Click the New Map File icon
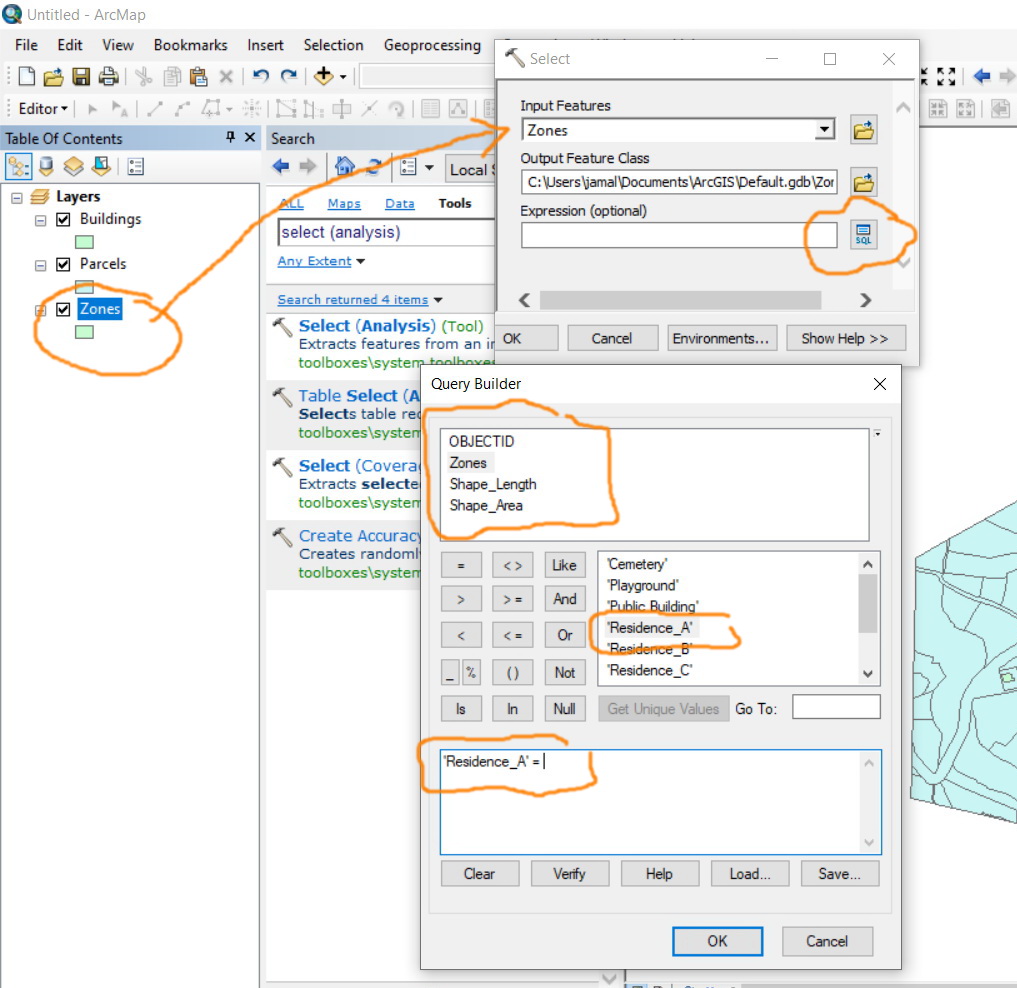Viewport: 1017px width, 988px height. (26, 77)
